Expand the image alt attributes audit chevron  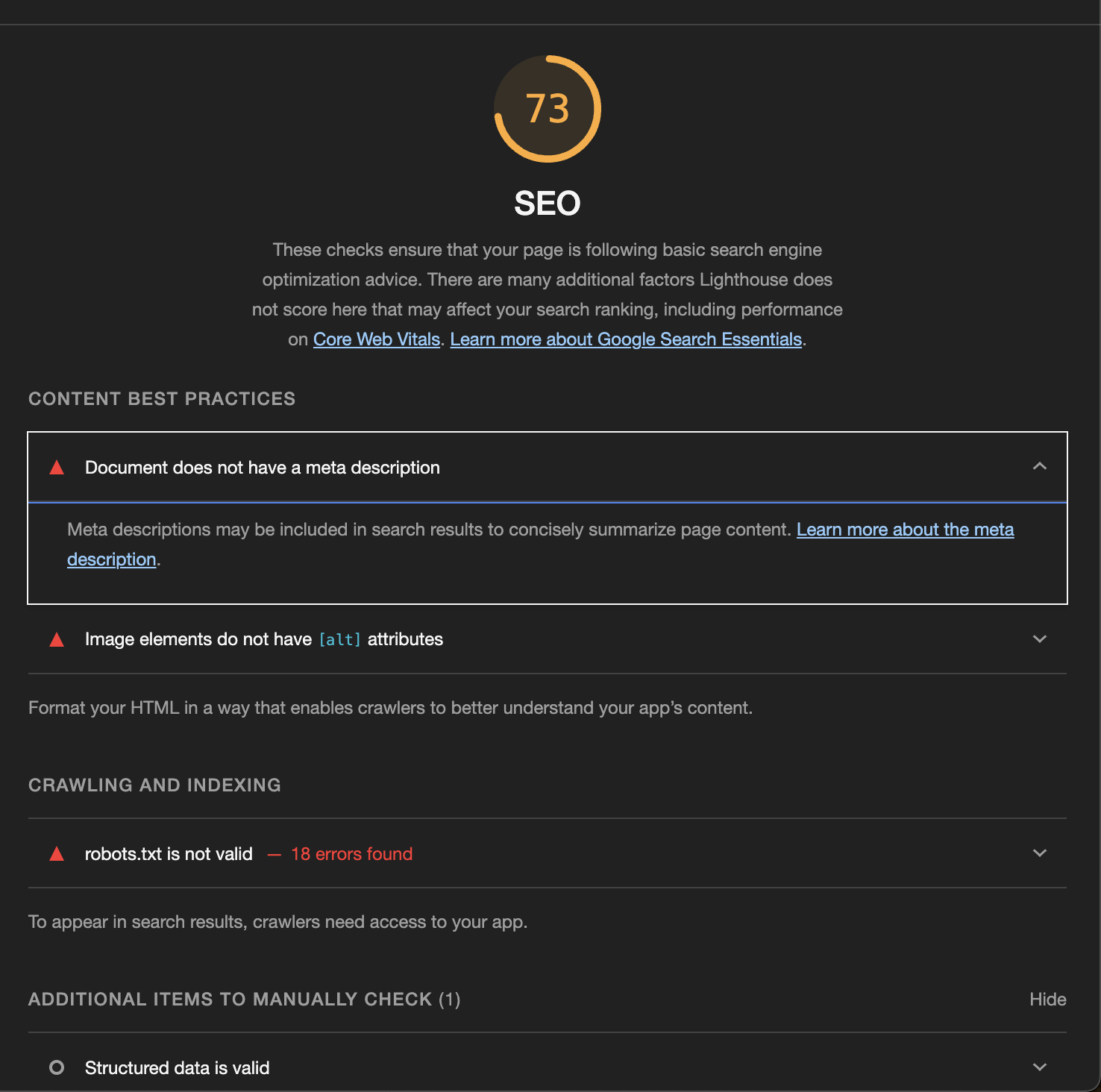(1039, 639)
